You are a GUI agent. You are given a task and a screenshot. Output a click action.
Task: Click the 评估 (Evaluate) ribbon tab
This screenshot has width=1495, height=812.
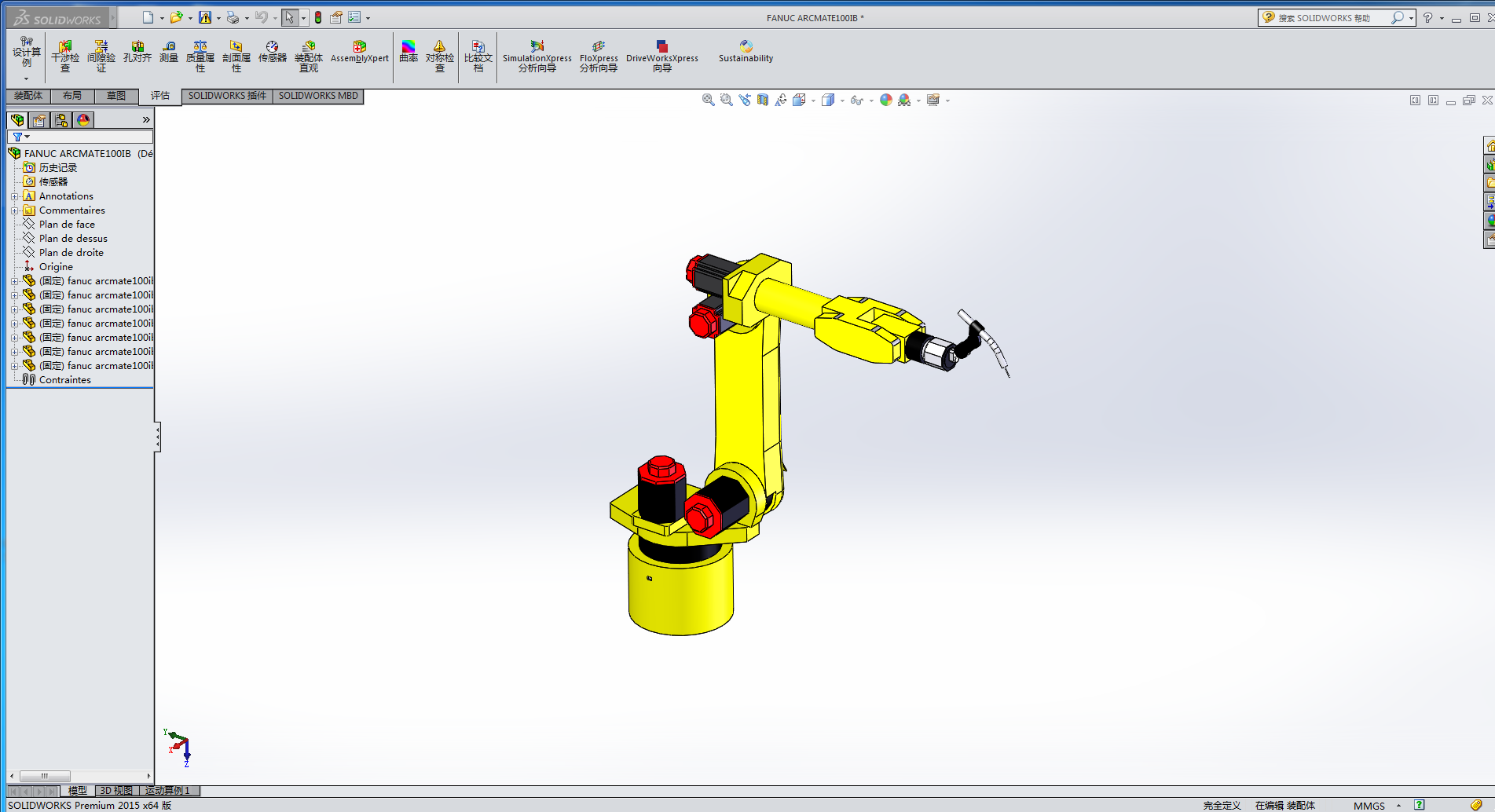click(x=159, y=96)
